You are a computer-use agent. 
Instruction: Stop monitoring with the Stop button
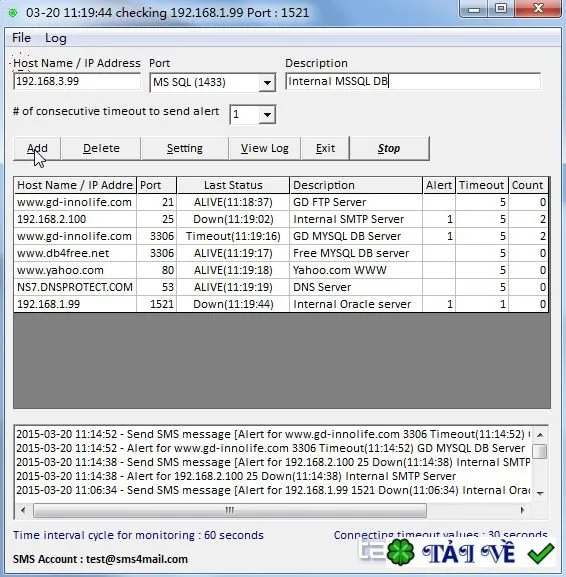[x=389, y=148]
